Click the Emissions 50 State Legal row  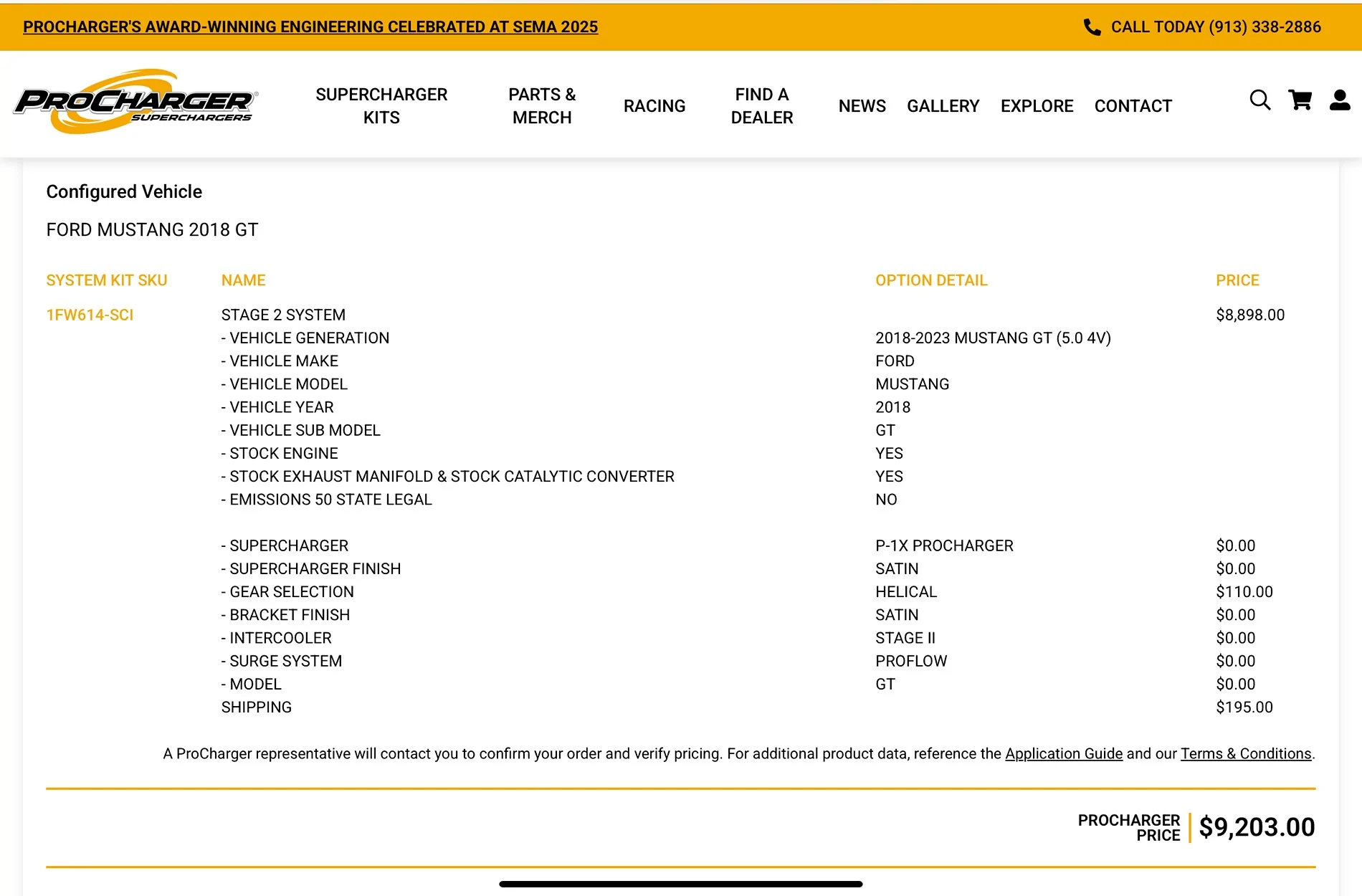(x=326, y=500)
